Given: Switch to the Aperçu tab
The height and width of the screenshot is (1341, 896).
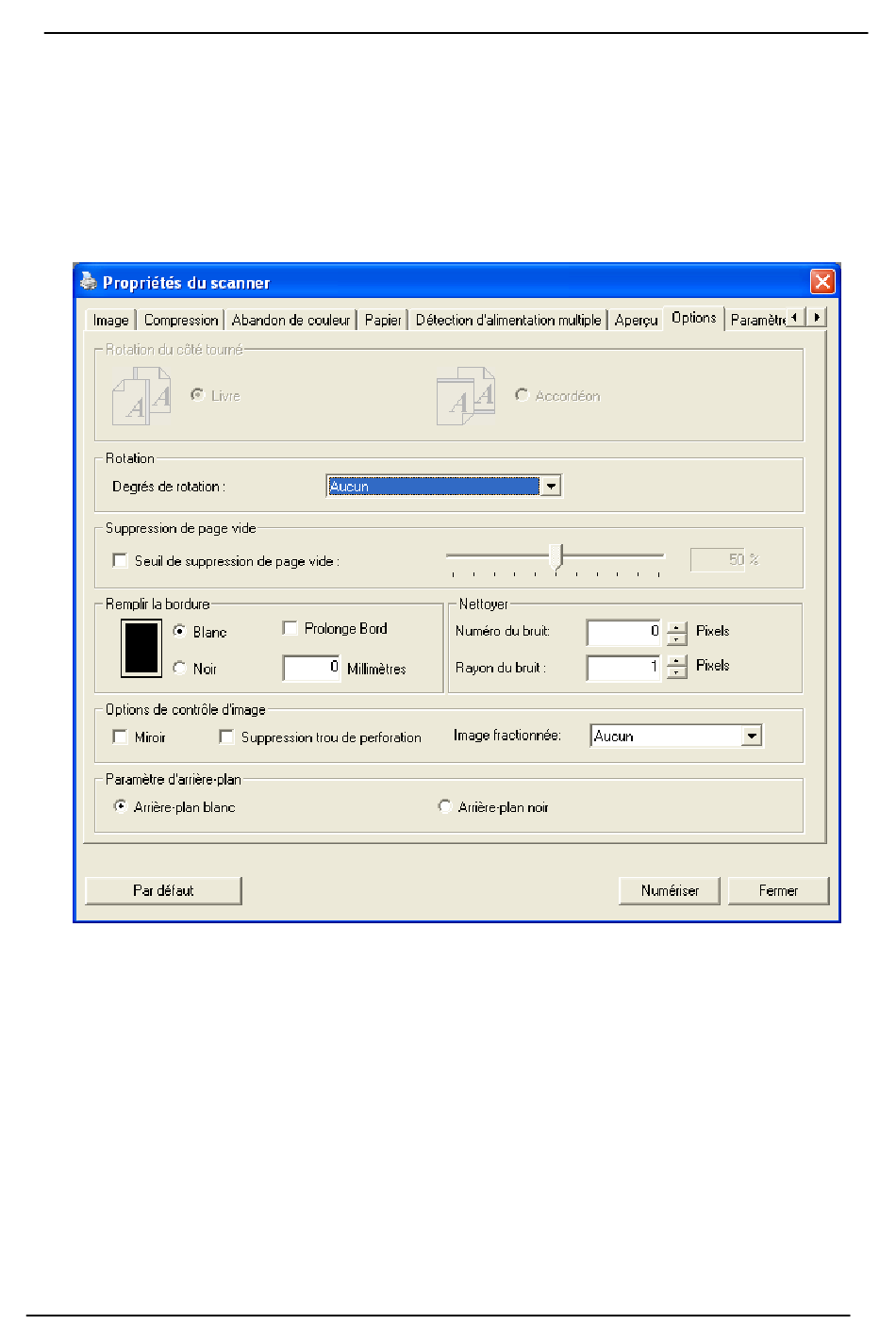Looking at the screenshot, I should coord(636,320).
